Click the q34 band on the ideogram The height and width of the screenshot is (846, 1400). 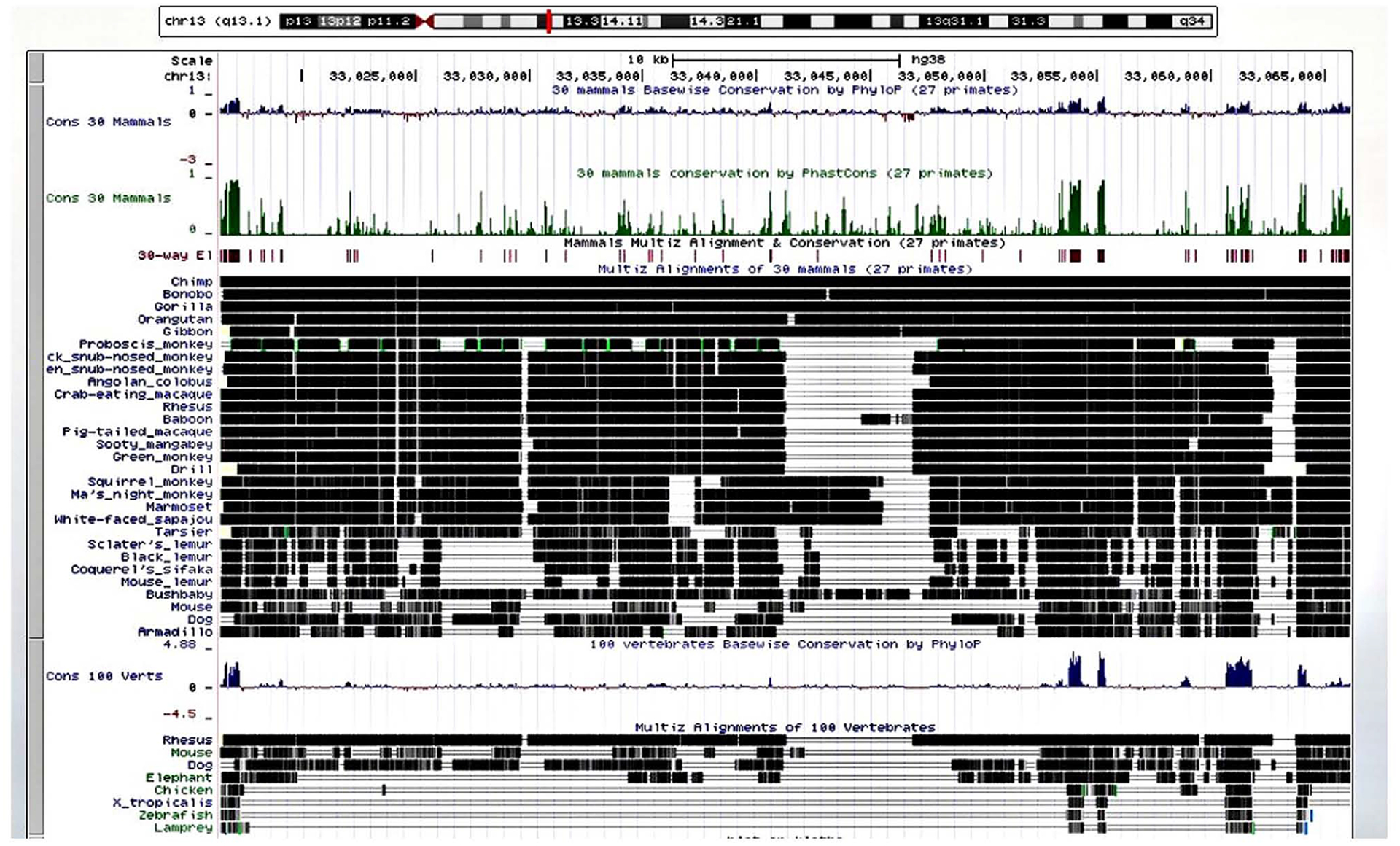(x=1192, y=21)
